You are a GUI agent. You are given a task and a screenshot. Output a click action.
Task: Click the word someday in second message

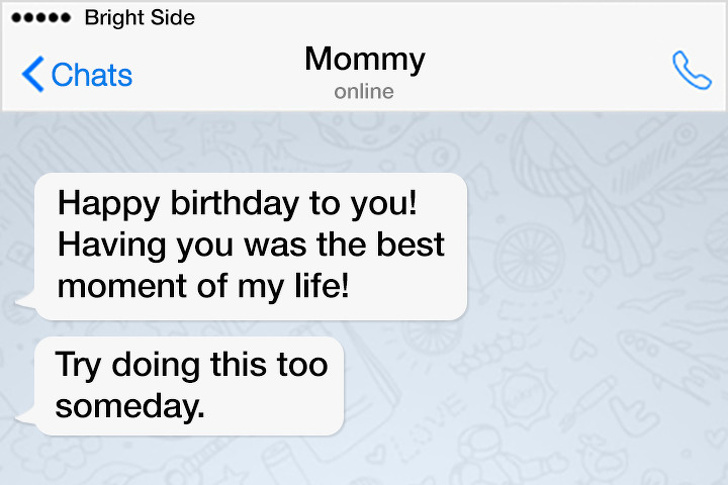[x=130, y=407]
